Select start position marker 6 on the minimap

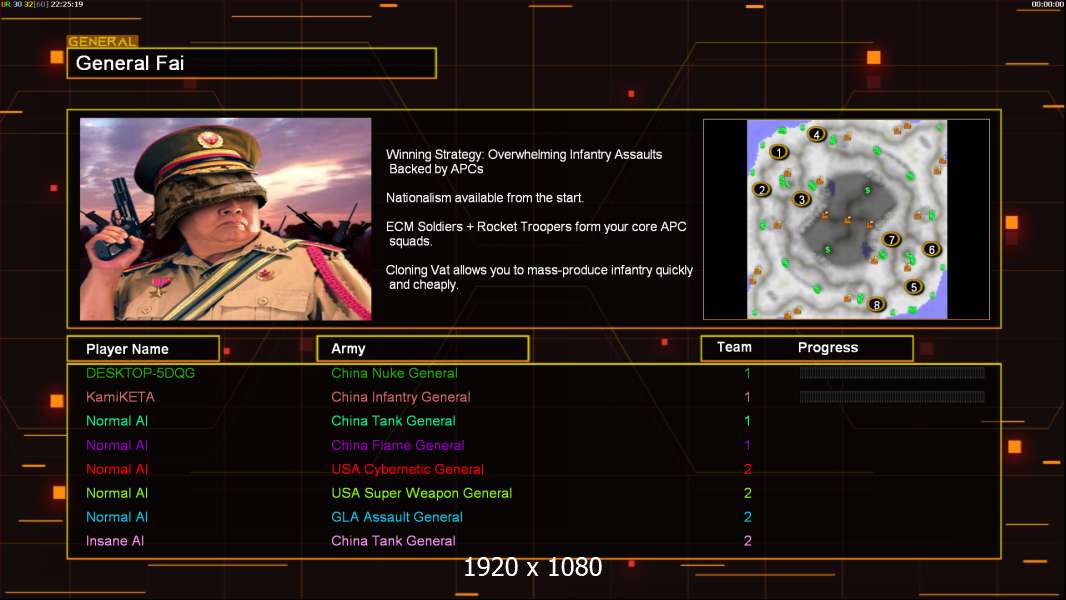[931, 249]
